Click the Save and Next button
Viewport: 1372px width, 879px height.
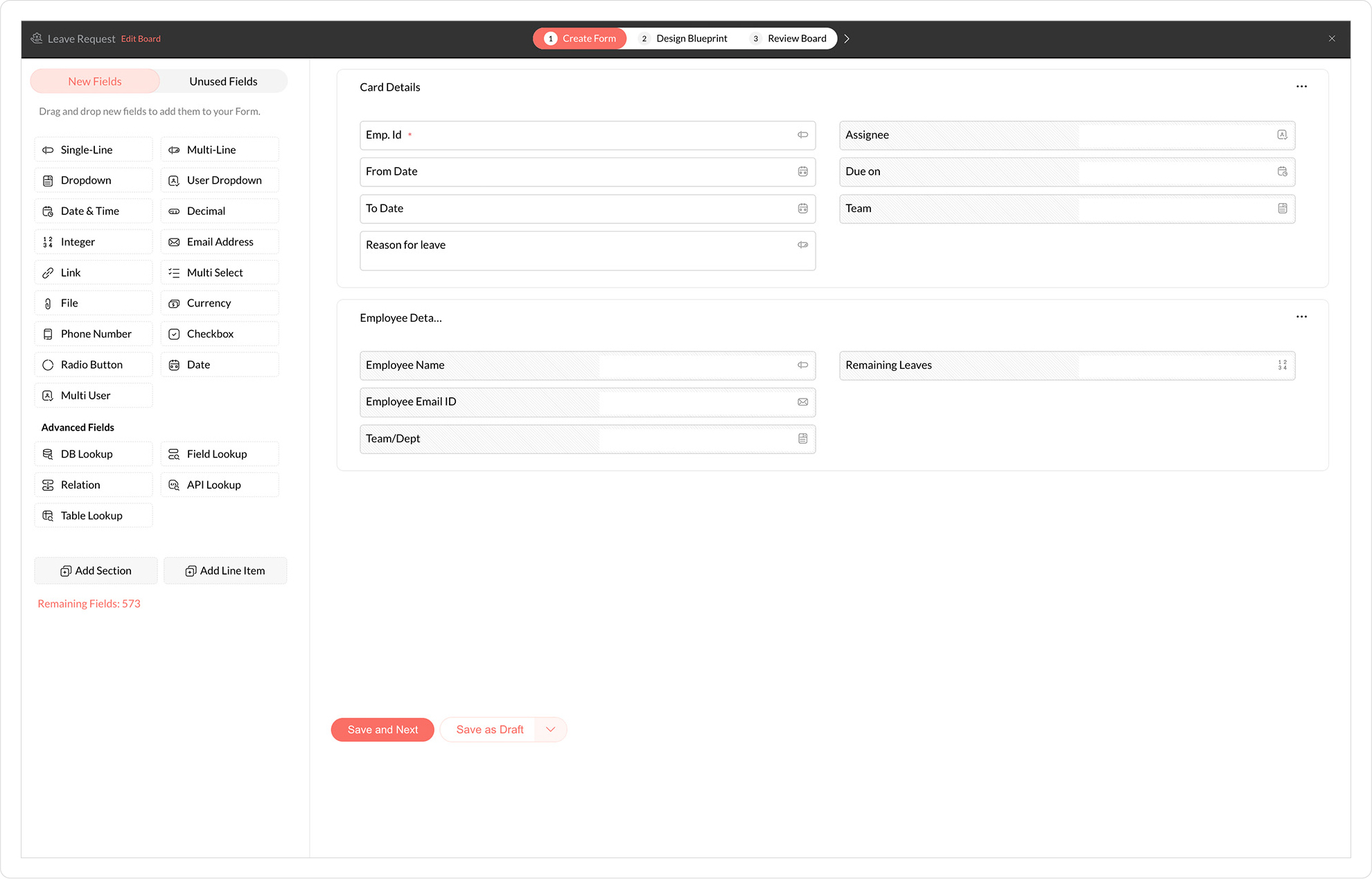tap(382, 729)
